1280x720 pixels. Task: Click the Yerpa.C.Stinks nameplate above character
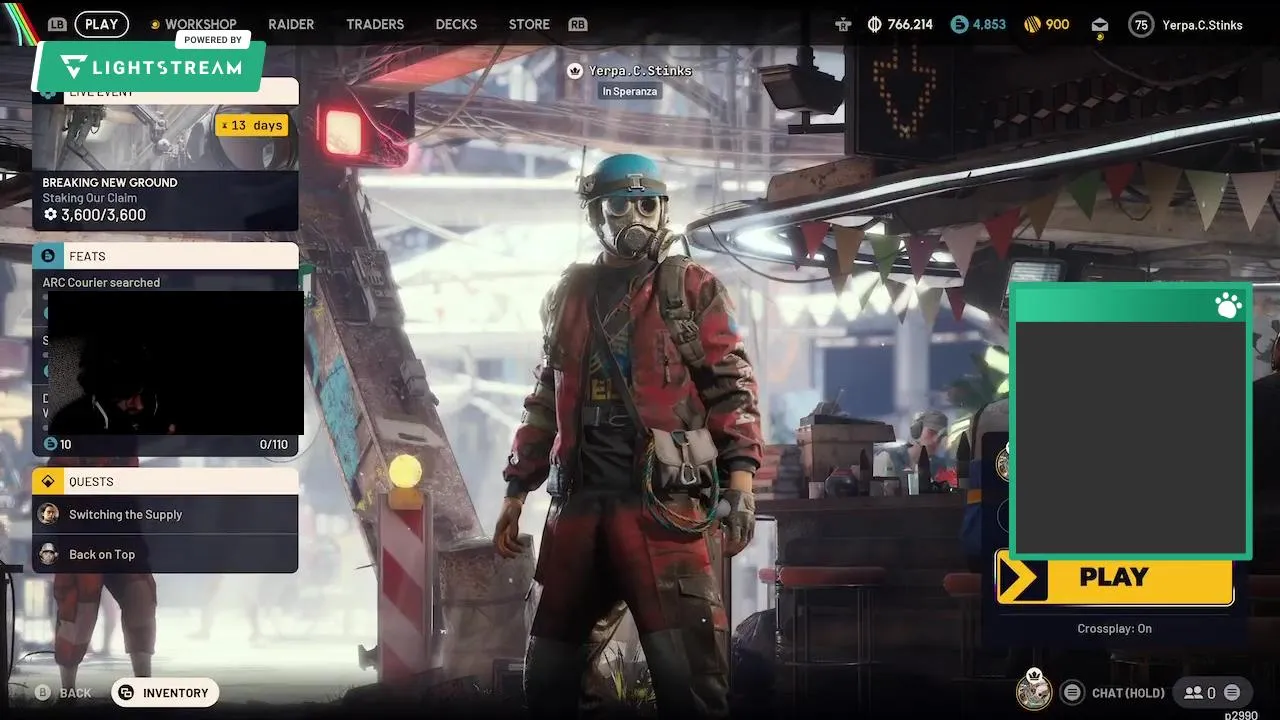640,71
